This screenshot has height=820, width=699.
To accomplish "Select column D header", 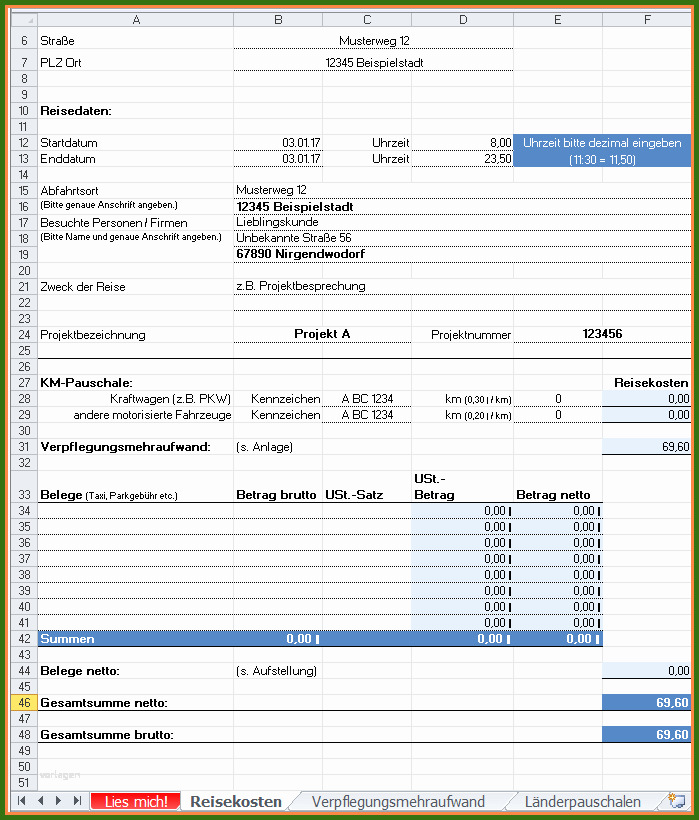I will [x=462, y=20].
